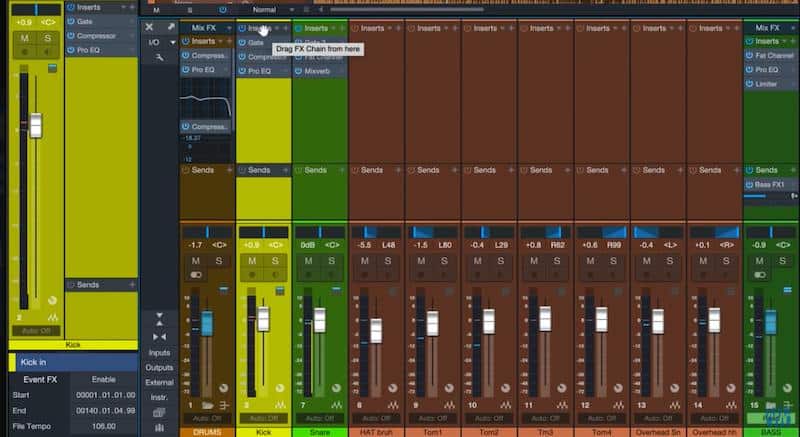Viewport: 800px width, 437px height.
Task: Detach the mixer using the arrow icon
Action: pos(171,27)
